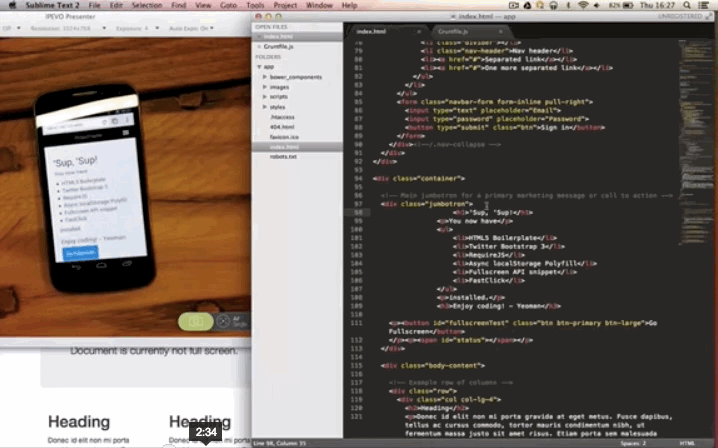The image size is (718, 448).
Task: Click the Line 98, Column 35 status
Action: click(280, 443)
